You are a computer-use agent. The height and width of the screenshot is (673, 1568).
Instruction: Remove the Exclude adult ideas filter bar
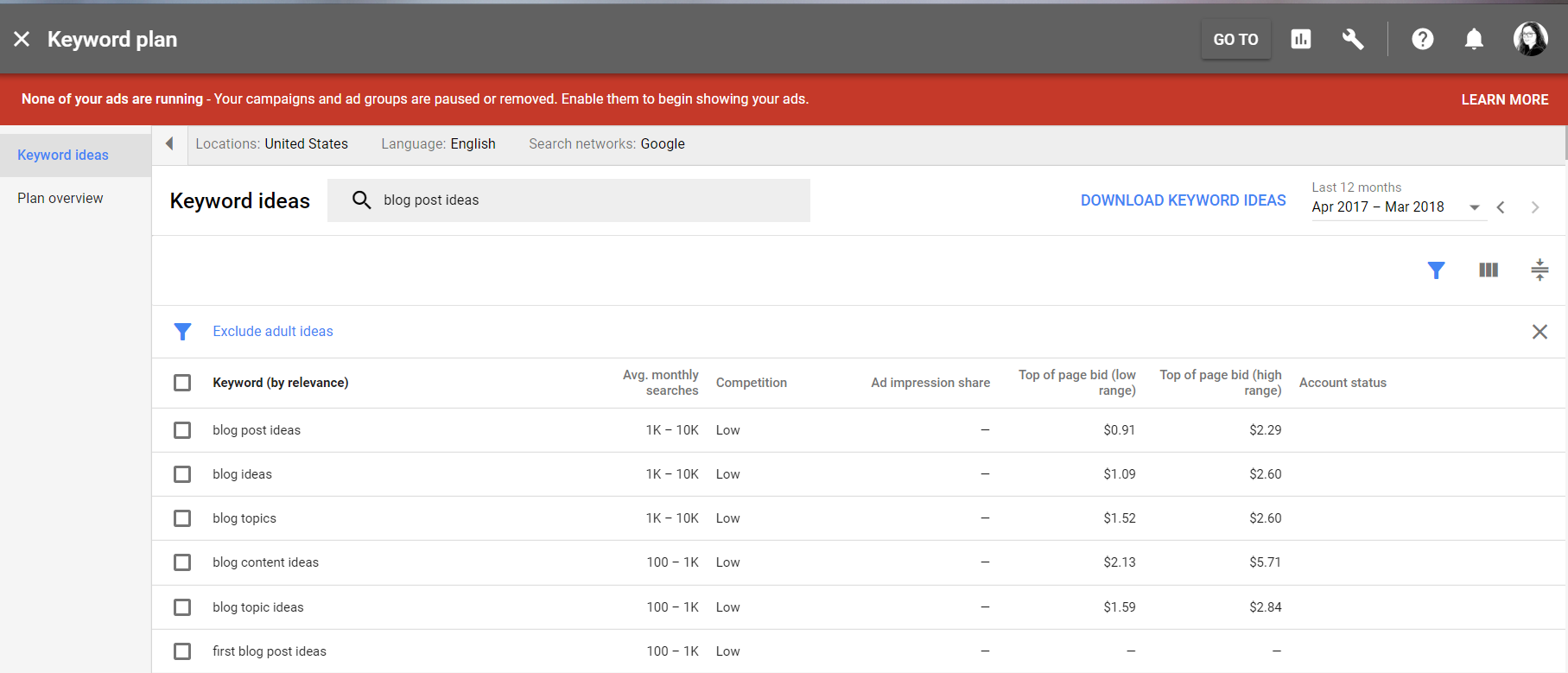pyautogui.click(x=1539, y=332)
